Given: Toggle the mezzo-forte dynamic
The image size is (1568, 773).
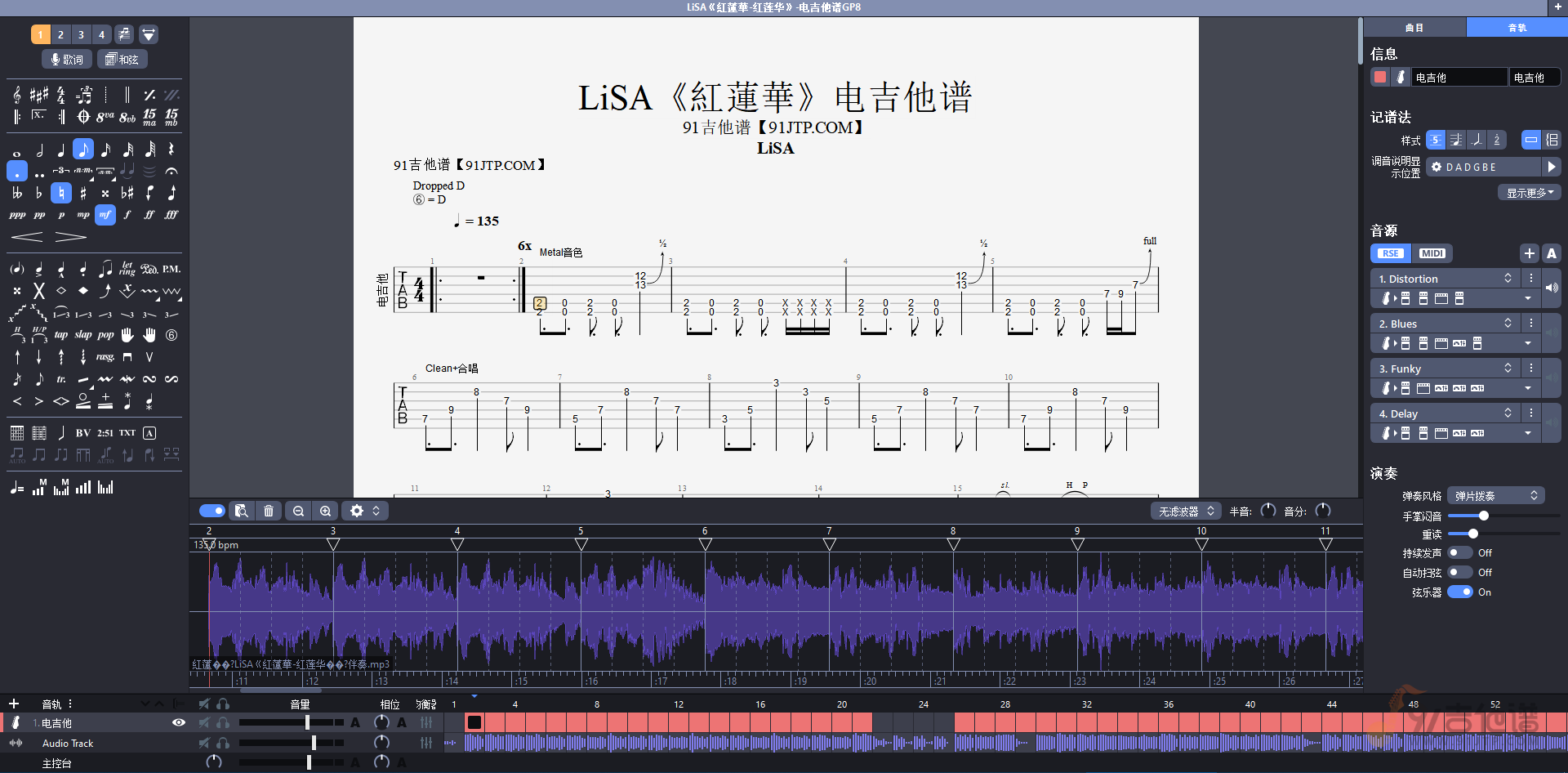Looking at the screenshot, I should (x=105, y=215).
